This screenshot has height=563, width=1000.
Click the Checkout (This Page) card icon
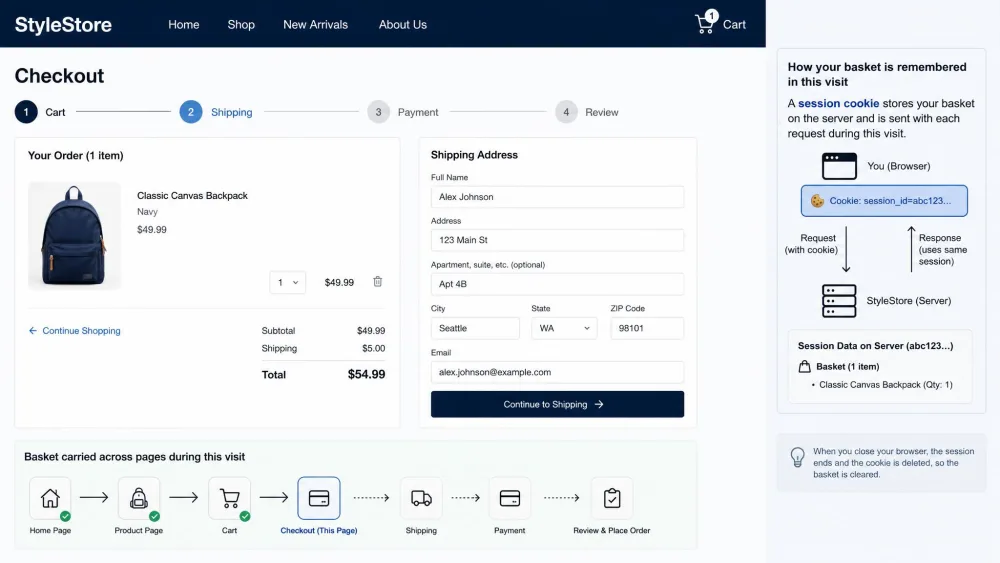click(x=319, y=498)
